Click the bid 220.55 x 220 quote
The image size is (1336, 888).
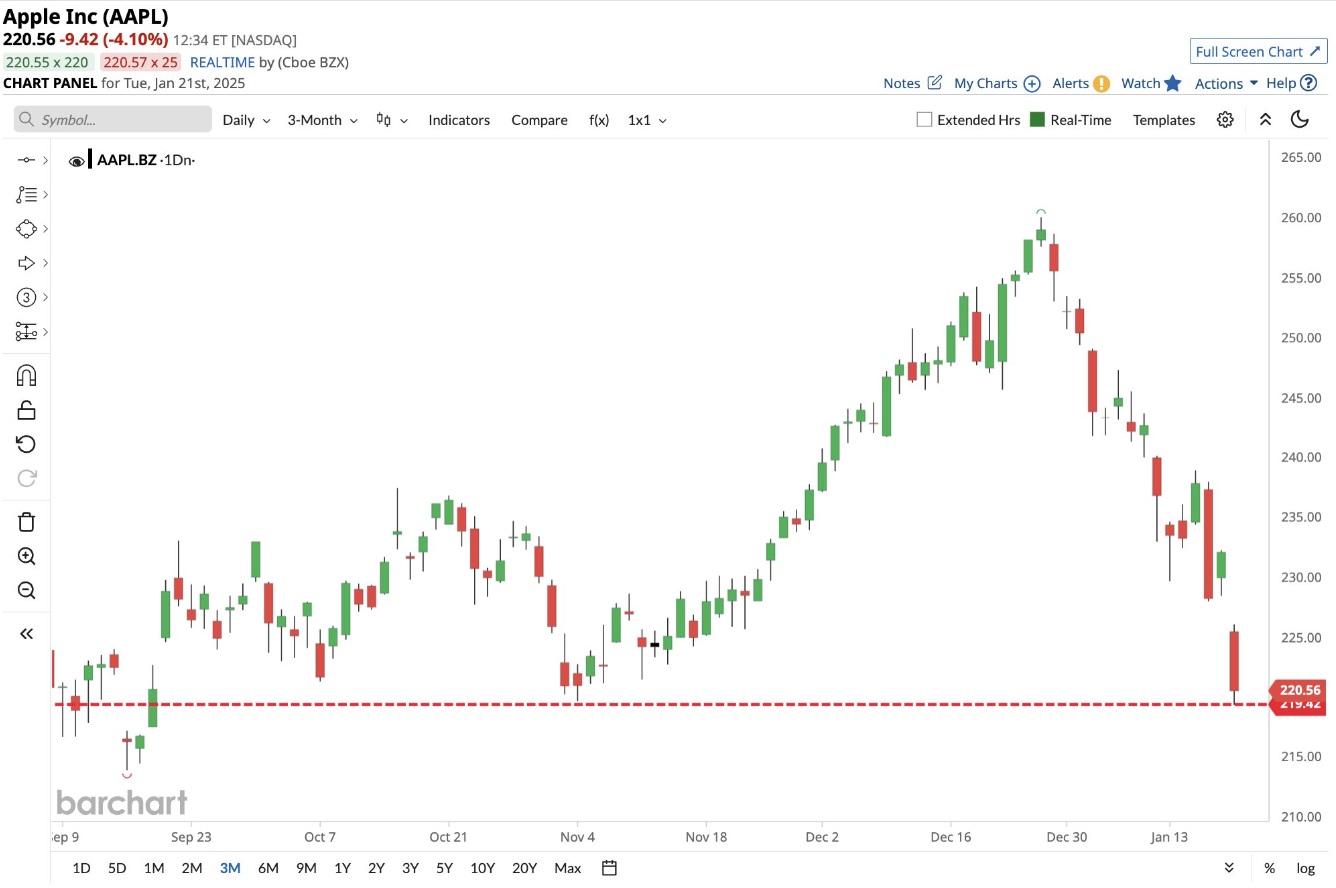coord(47,62)
